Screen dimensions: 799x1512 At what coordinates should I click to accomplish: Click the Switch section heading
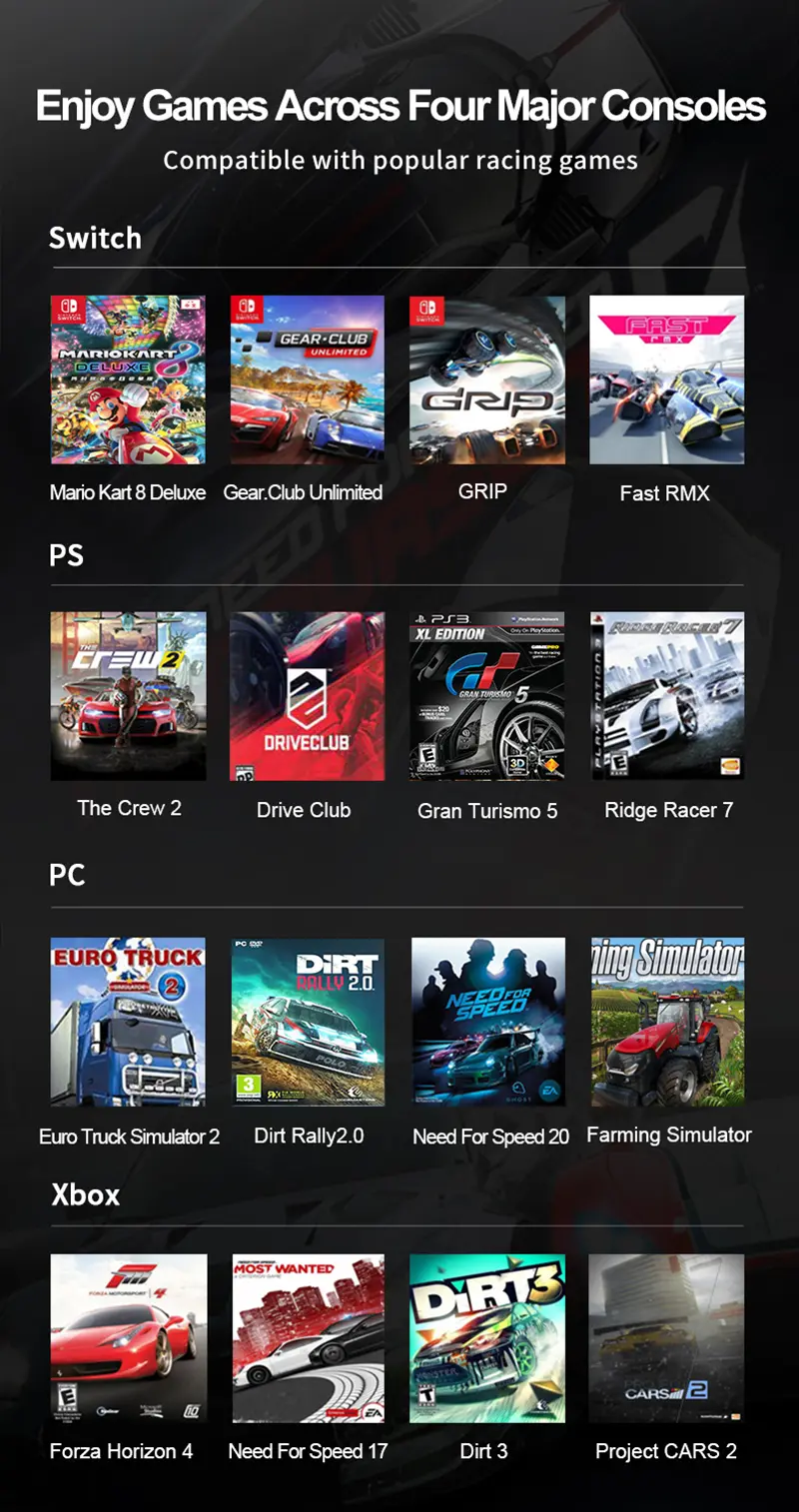click(x=95, y=238)
